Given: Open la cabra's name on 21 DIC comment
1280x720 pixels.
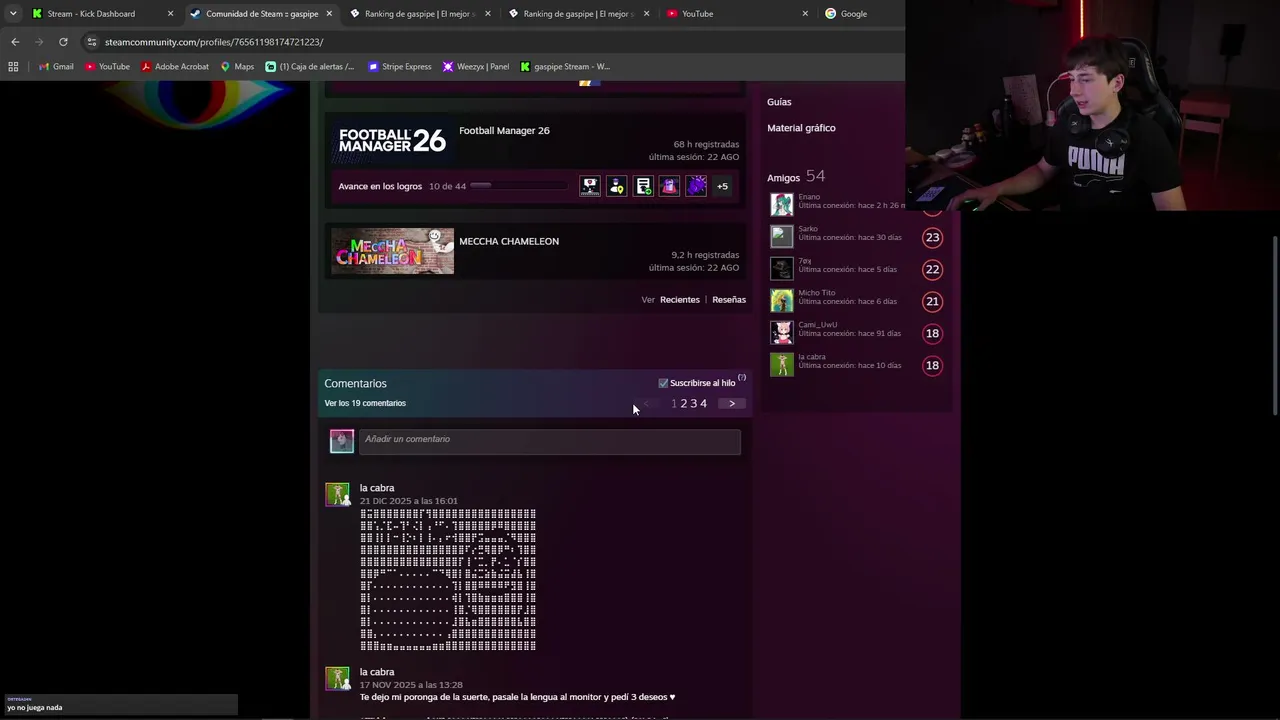Looking at the screenshot, I should pyautogui.click(x=377, y=488).
